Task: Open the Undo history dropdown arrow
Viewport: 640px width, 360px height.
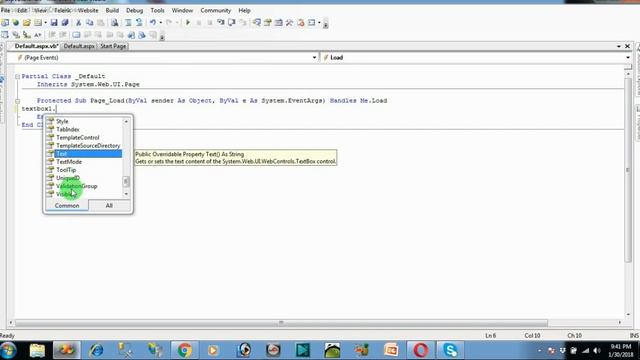Action: [160, 23]
